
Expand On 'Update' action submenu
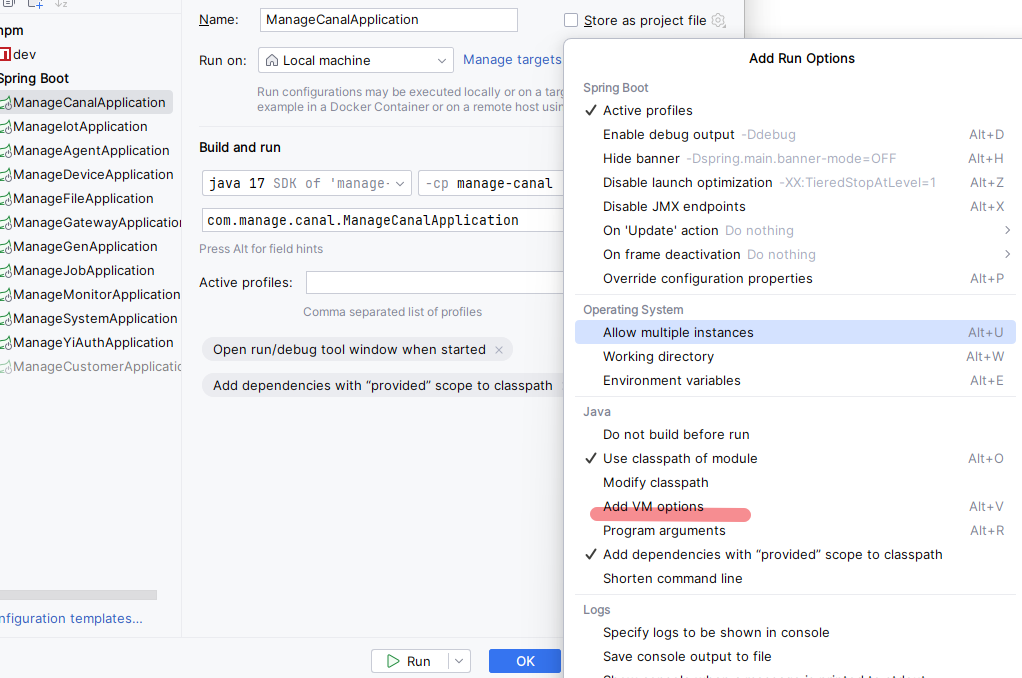tap(795, 230)
